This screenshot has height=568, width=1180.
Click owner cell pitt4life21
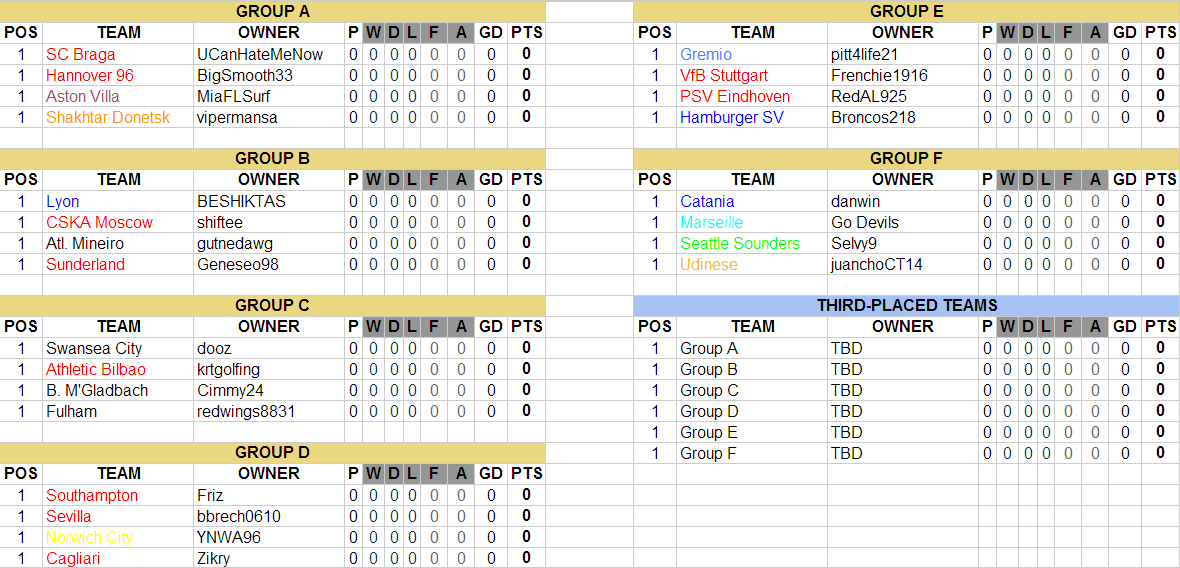(865, 54)
